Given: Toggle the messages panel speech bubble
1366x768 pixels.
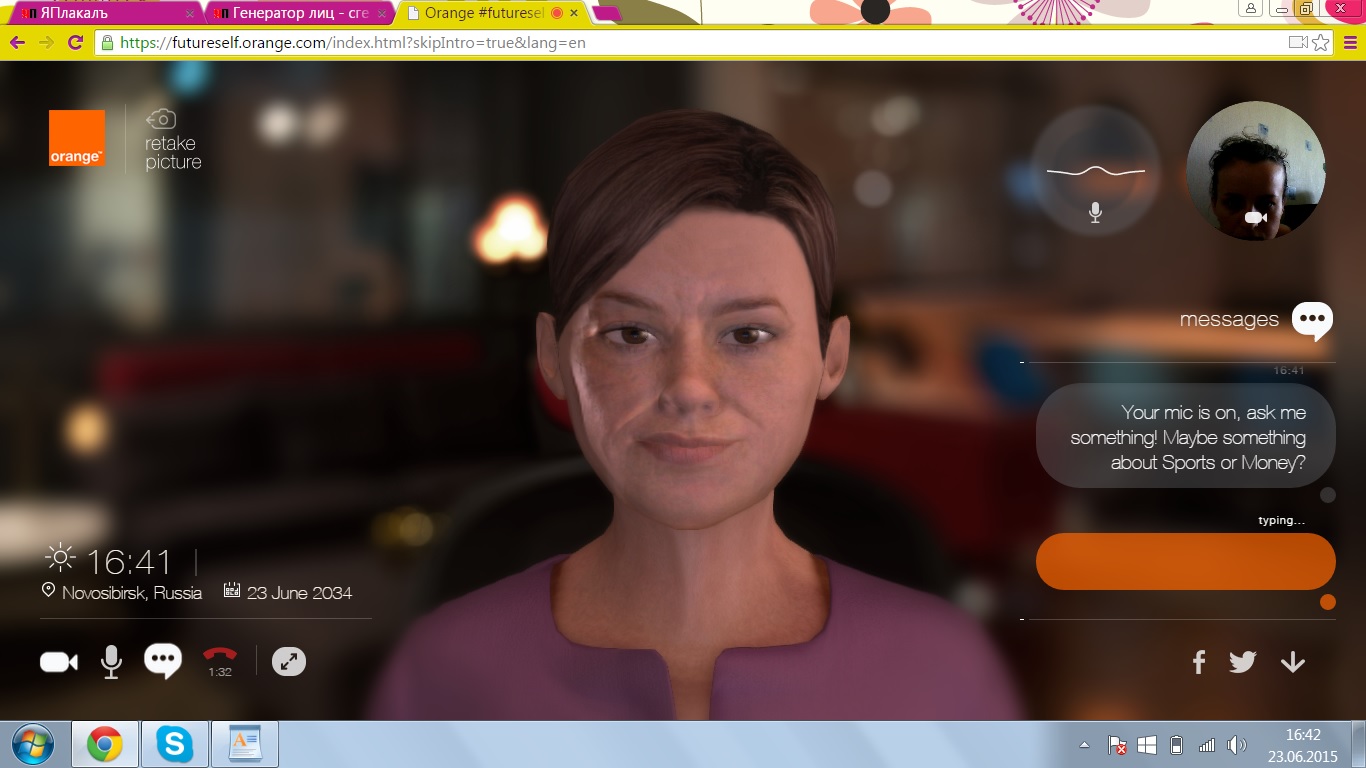Looking at the screenshot, I should click(x=1312, y=320).
